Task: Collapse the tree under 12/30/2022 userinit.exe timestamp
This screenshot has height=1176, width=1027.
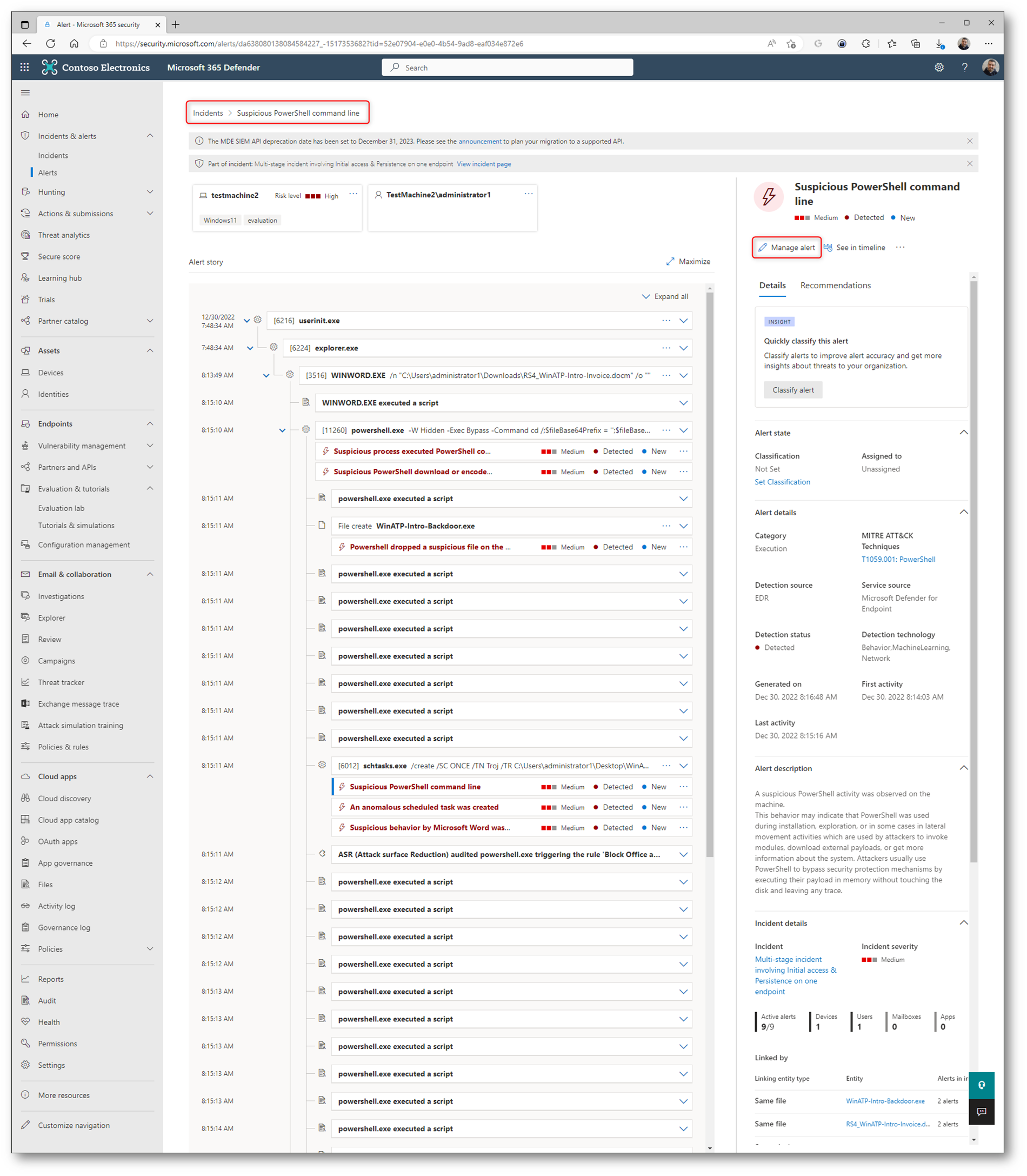Action: pyautogui.click(x=246, y=321)
